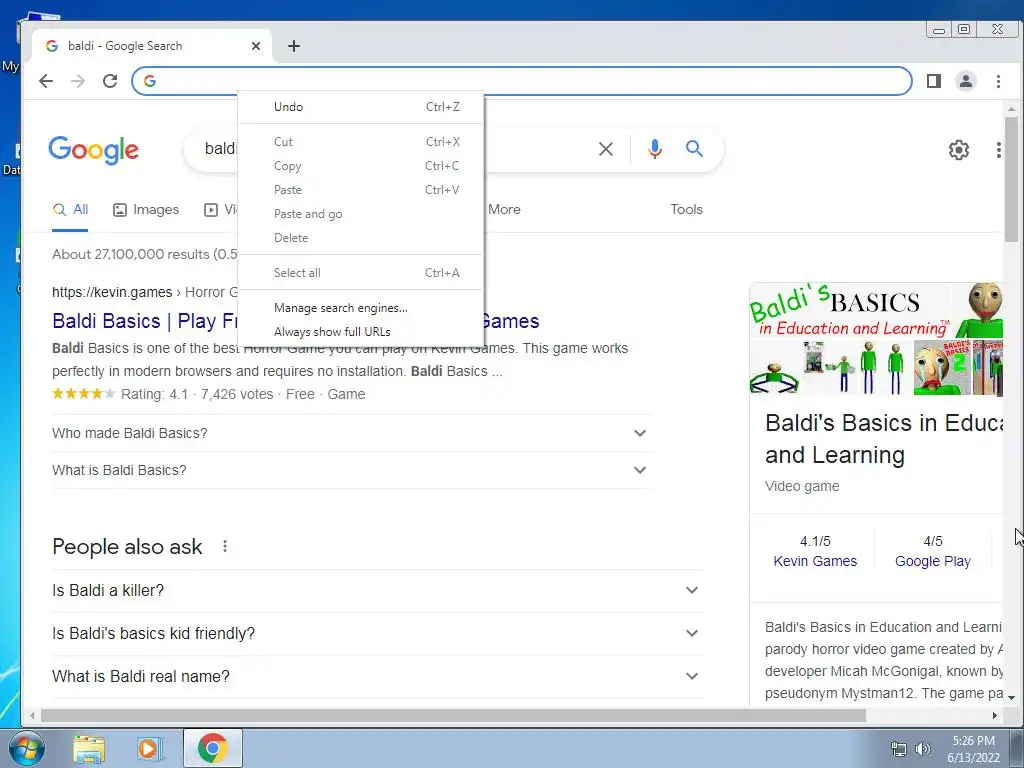Reload the page with the refresh icon
Screen dimensions: 1024x768
click(x=110, y=81)
